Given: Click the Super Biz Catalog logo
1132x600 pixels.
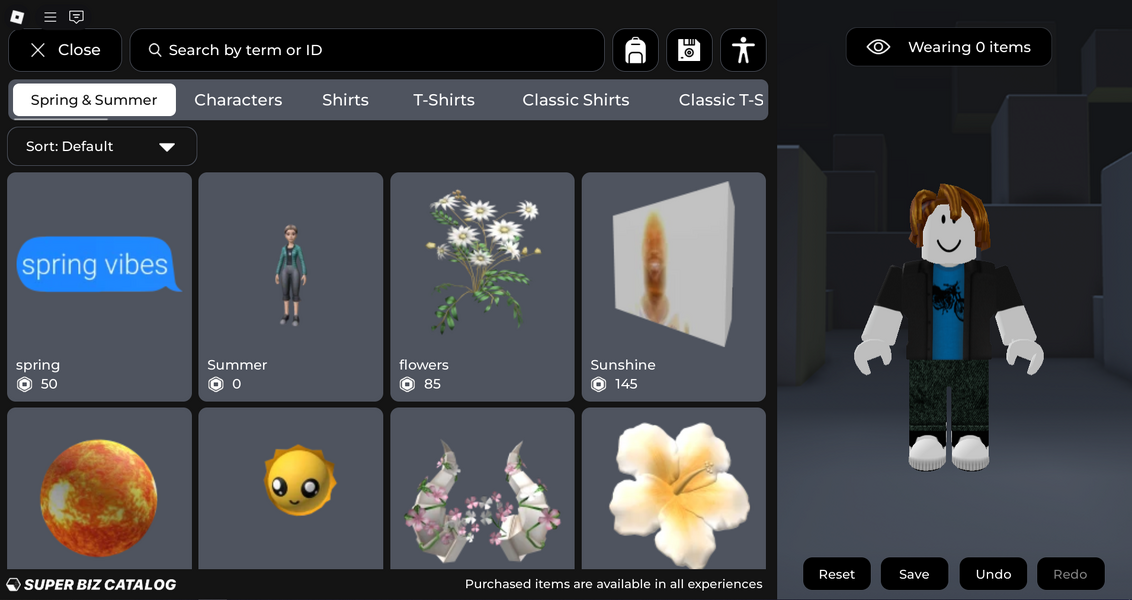Looking at the screenshot, I should [91, 584].
